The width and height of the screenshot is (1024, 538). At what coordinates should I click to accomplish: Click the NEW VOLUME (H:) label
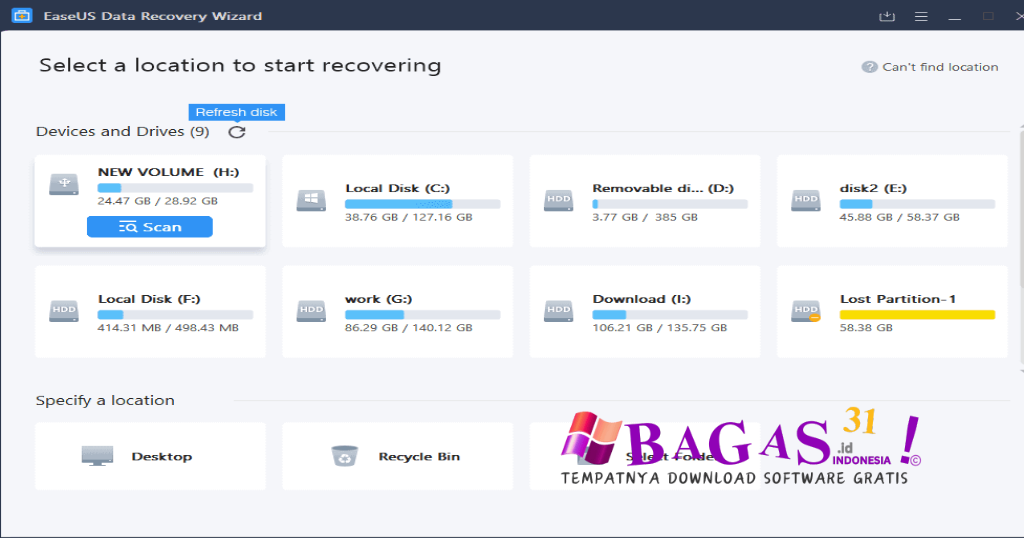tap(168, 172)
